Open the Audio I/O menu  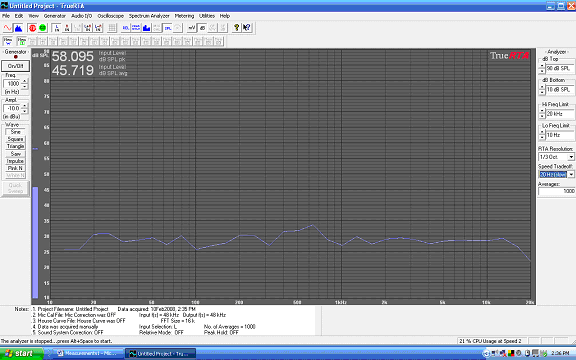coord(82,16)
